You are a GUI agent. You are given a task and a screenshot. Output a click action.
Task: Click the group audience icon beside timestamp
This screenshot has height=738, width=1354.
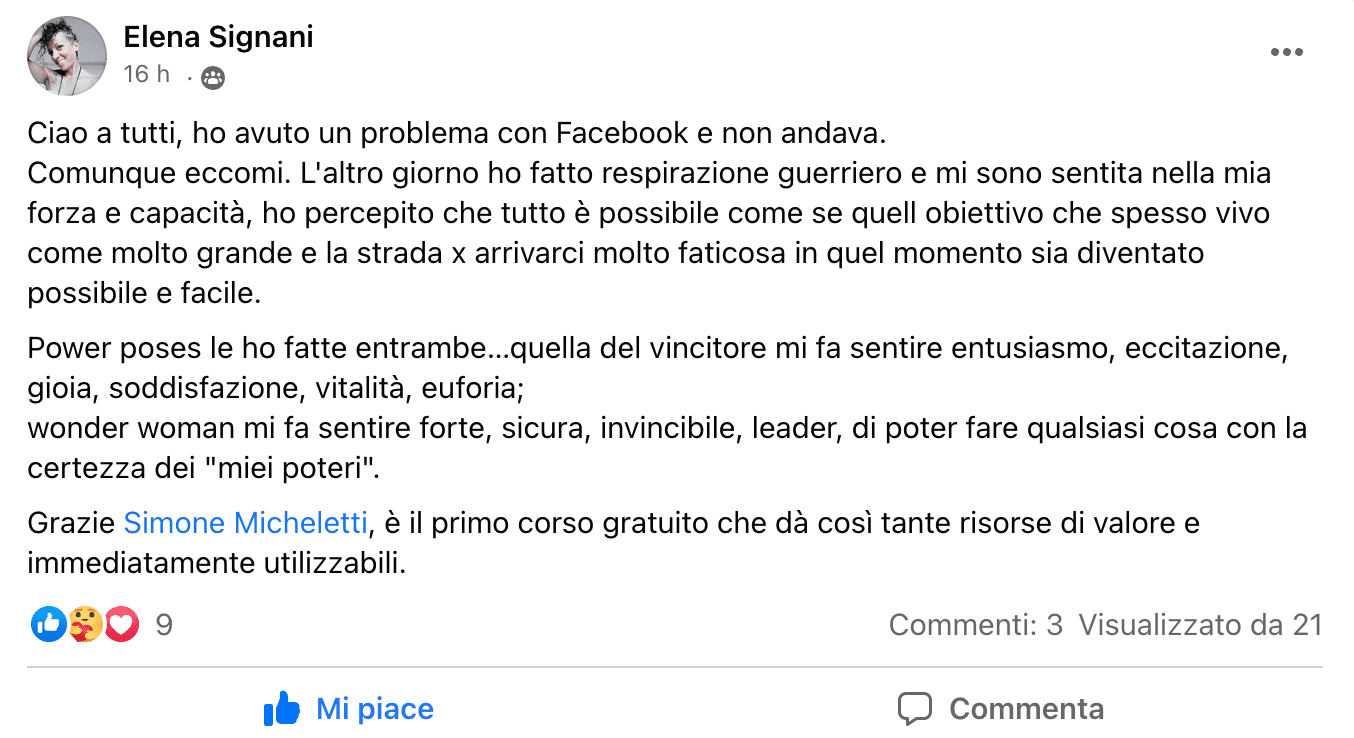212,77
